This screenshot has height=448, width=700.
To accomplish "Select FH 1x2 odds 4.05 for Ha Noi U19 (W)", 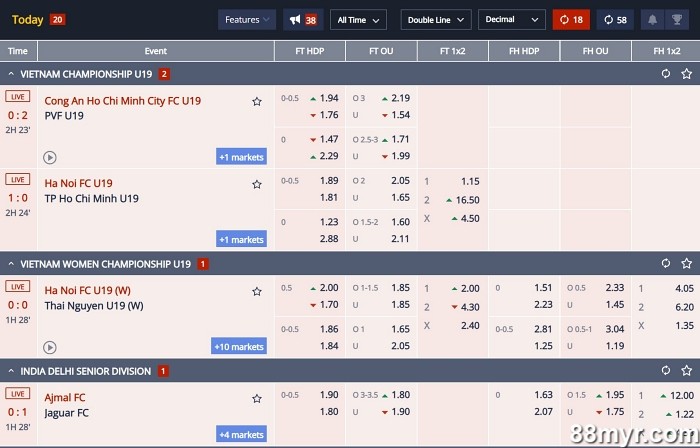I will click(684, 289).
